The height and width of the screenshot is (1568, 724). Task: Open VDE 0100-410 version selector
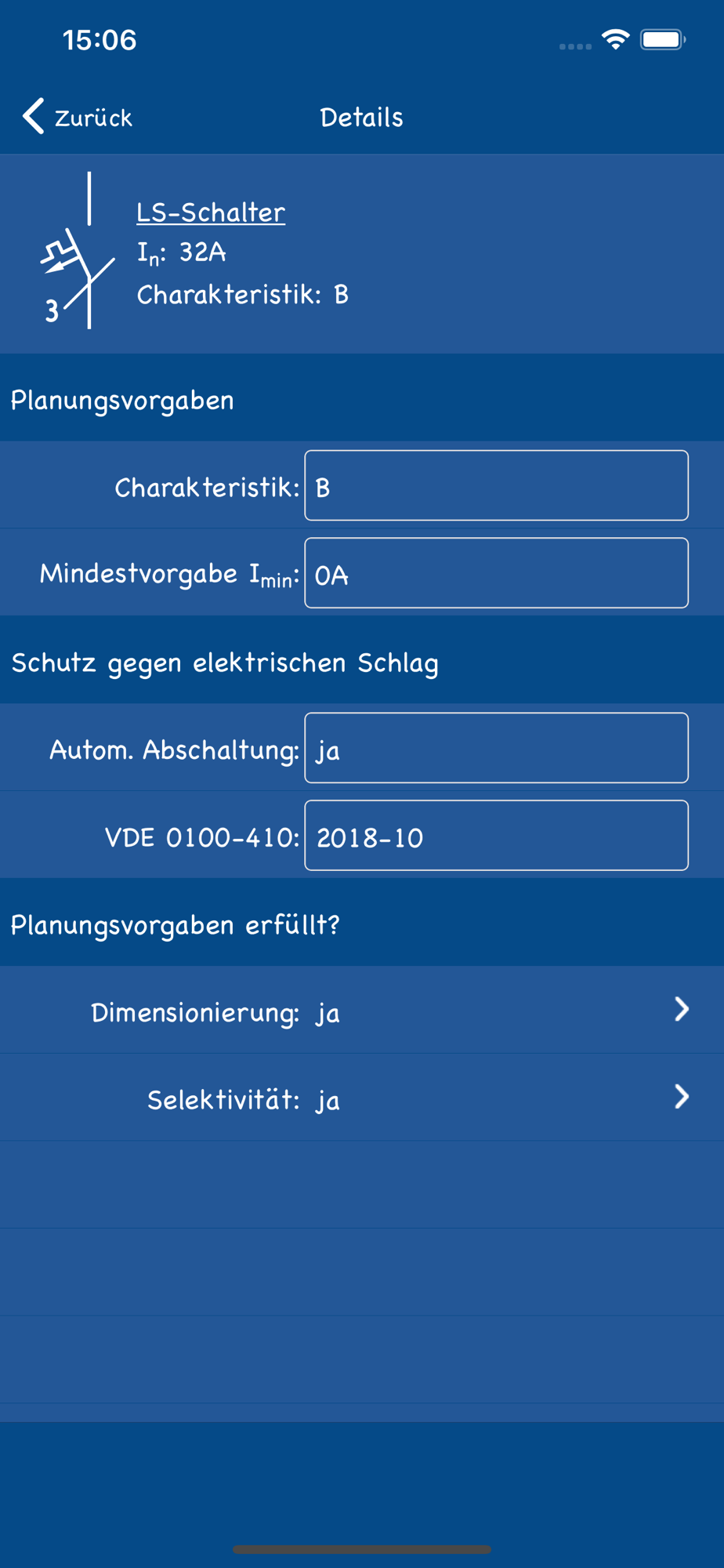click(x=496, y=836)
